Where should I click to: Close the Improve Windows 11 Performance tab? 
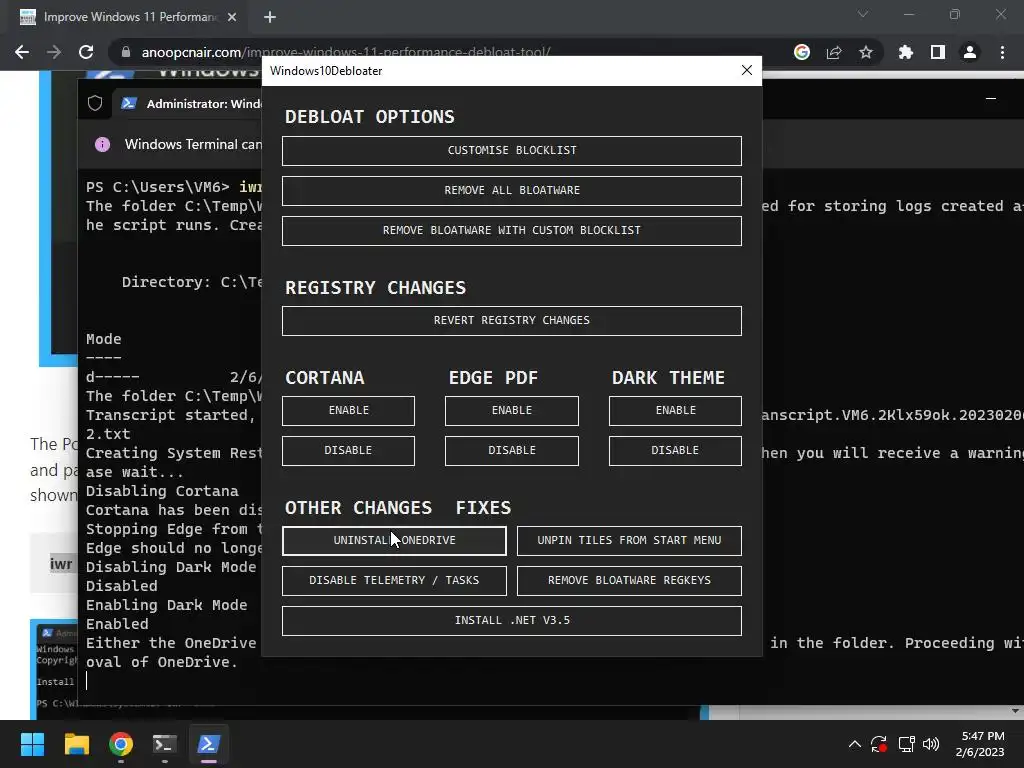232,18
